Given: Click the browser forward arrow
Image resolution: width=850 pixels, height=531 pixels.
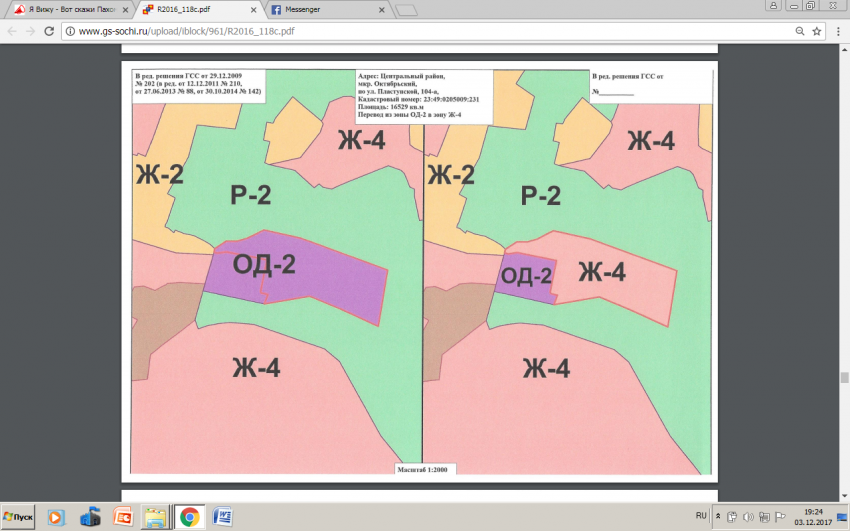Looking at the screenshot, I should pyautogui.click(x=31, y=31).
